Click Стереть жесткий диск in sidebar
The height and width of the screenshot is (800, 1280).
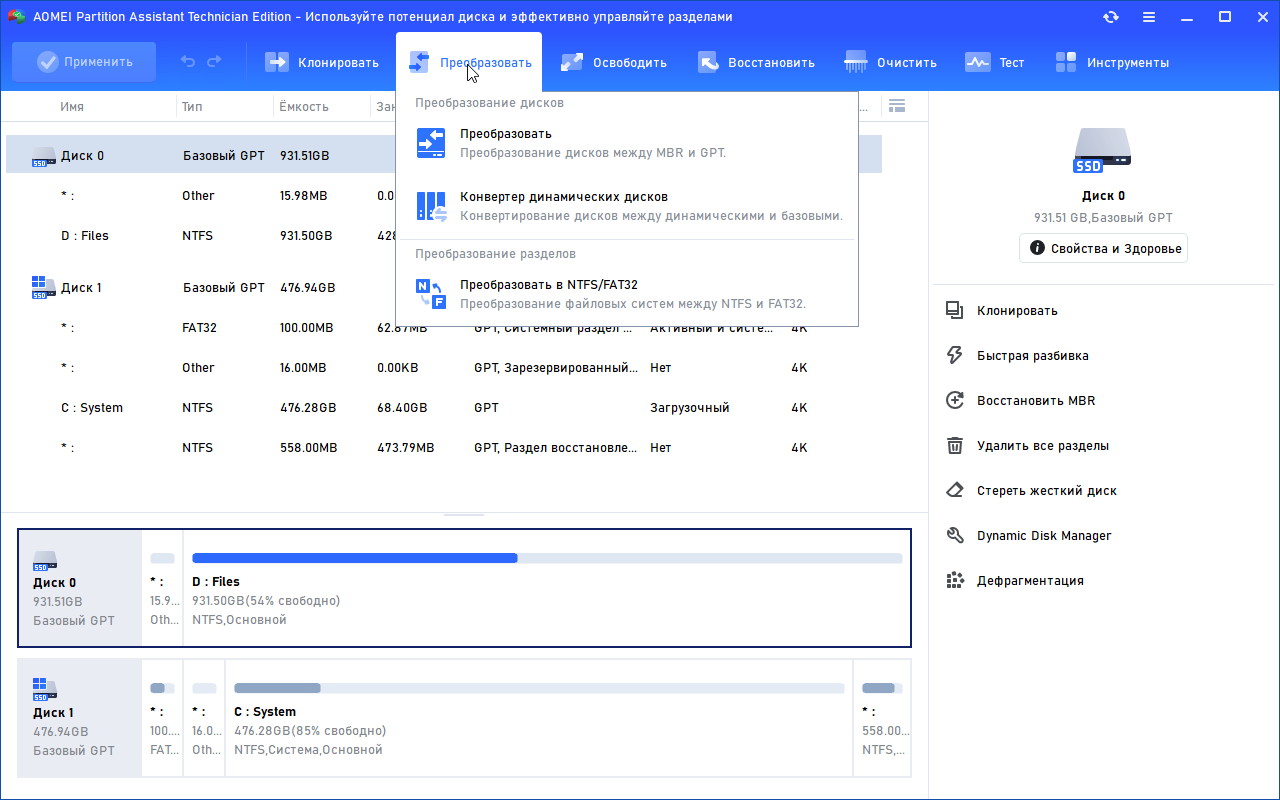1047,490
